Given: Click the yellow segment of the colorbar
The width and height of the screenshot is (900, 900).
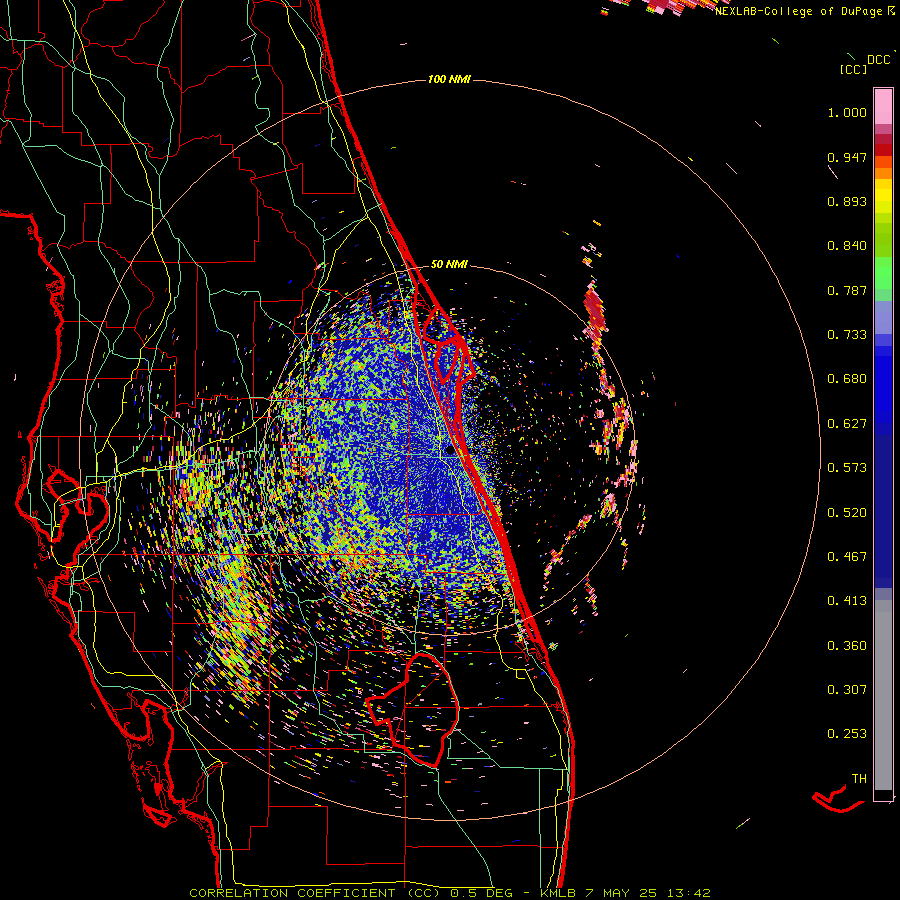Looking at the screenshot, I should point(883,196).
